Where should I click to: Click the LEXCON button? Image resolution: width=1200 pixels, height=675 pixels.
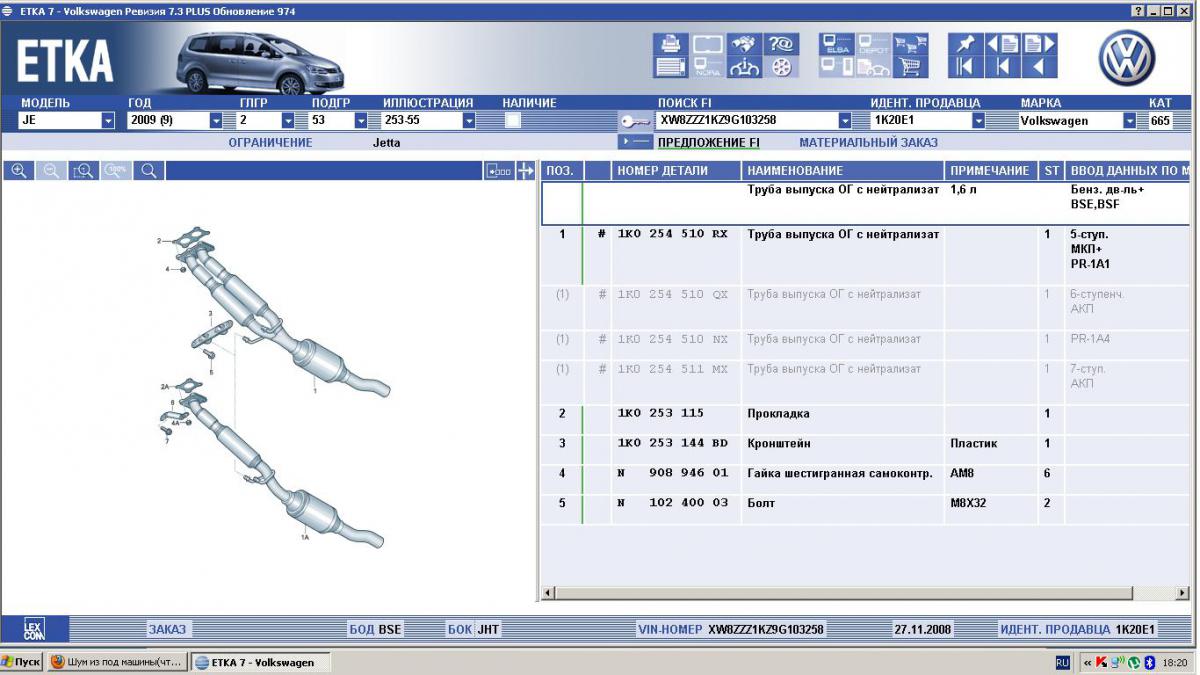coord(34,629)
